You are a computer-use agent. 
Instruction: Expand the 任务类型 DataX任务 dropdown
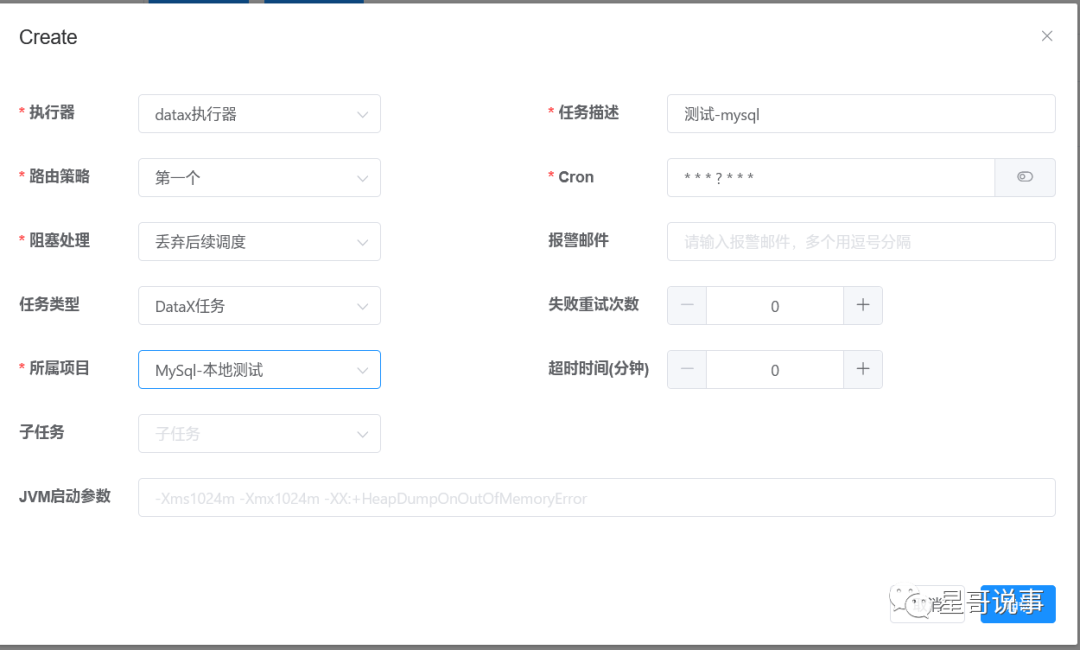point(259,306)
